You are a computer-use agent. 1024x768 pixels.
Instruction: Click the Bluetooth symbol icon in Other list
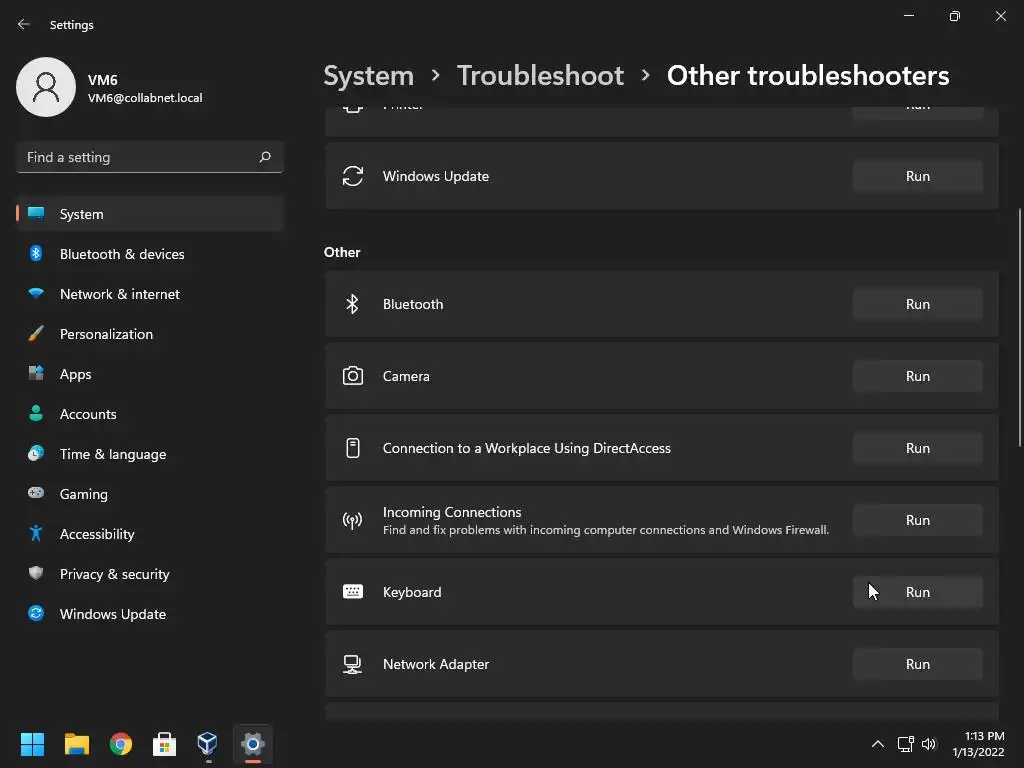353,304
